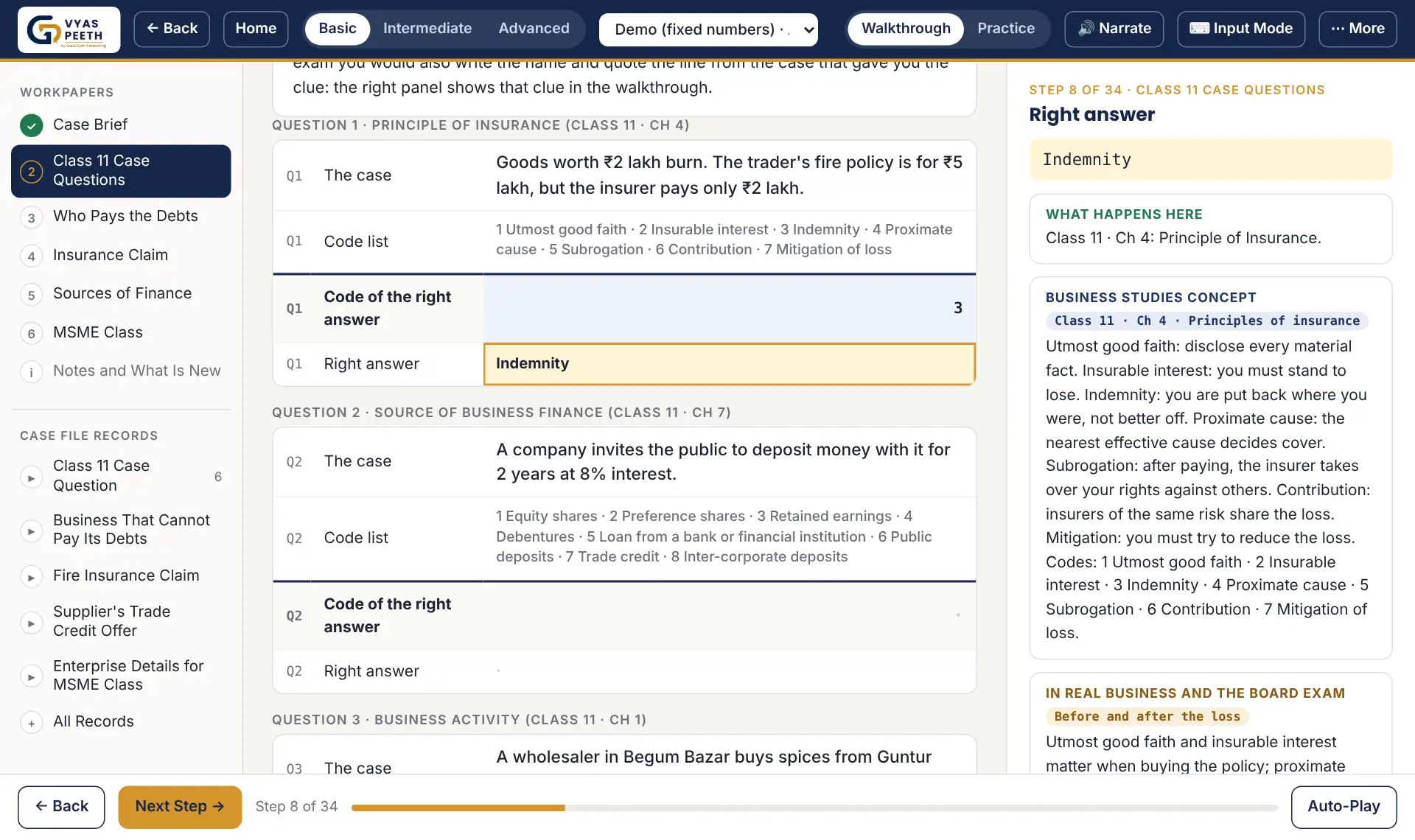
Task: Click the highlighted Indemnity answer cell
Action: (730, 364)
